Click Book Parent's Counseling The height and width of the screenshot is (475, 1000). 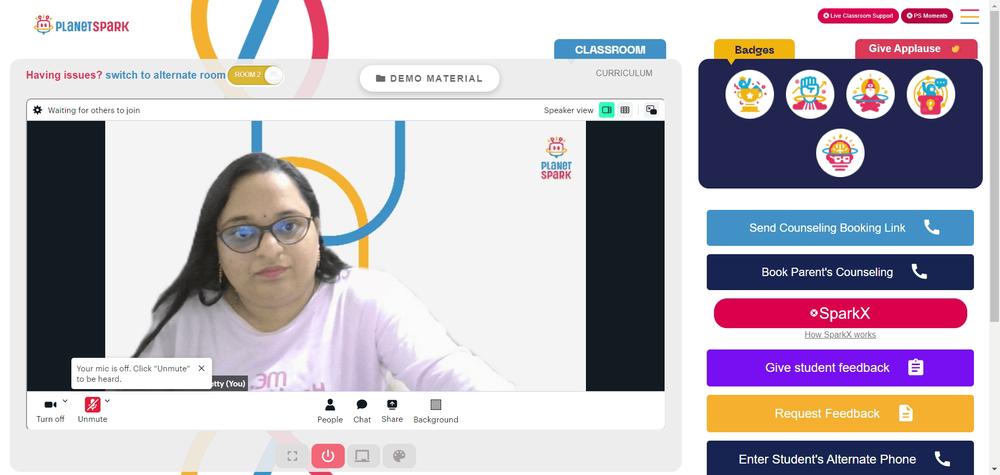click(840, 272)
